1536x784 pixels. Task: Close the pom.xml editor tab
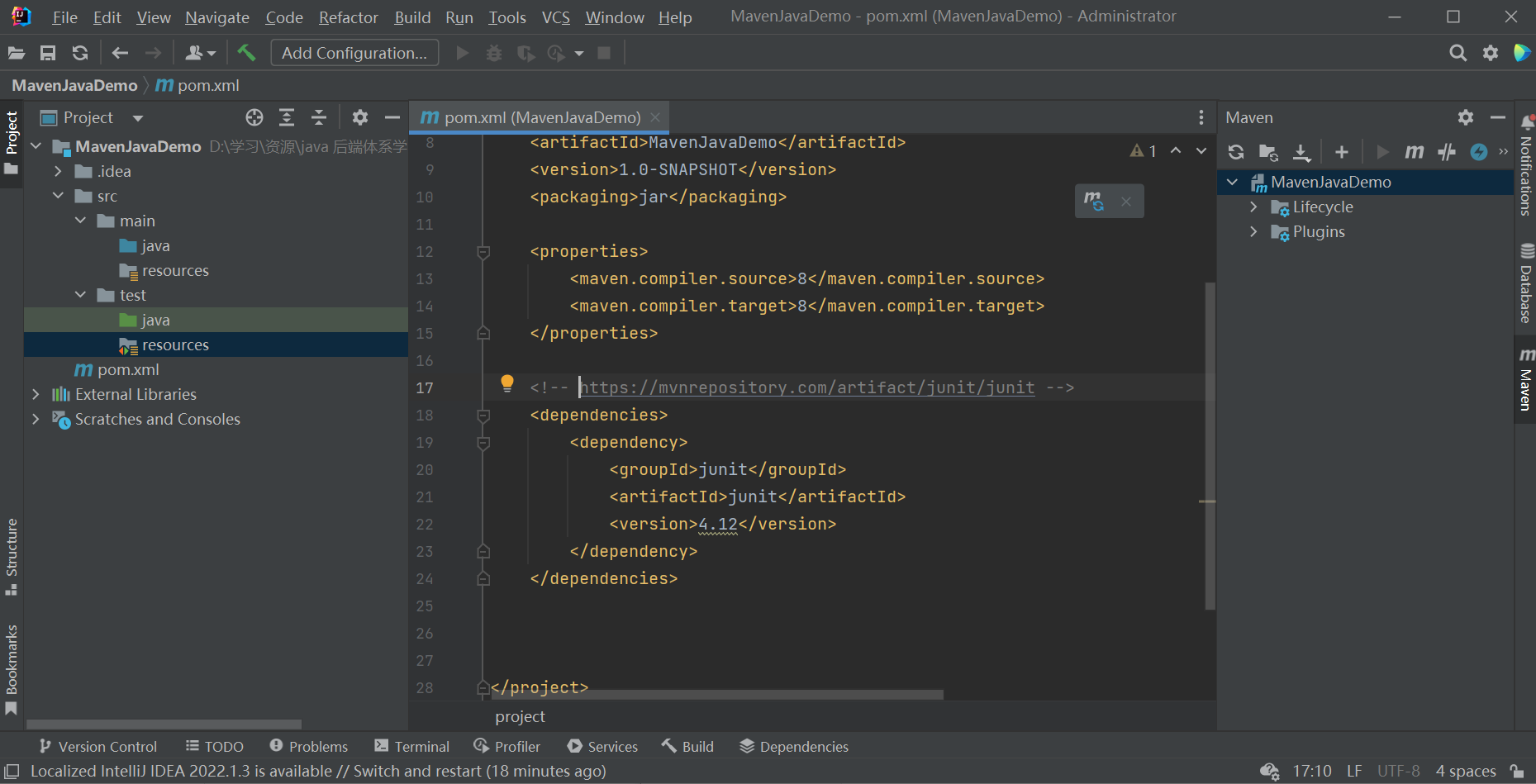pyautogui.click(x=655, y=117)
